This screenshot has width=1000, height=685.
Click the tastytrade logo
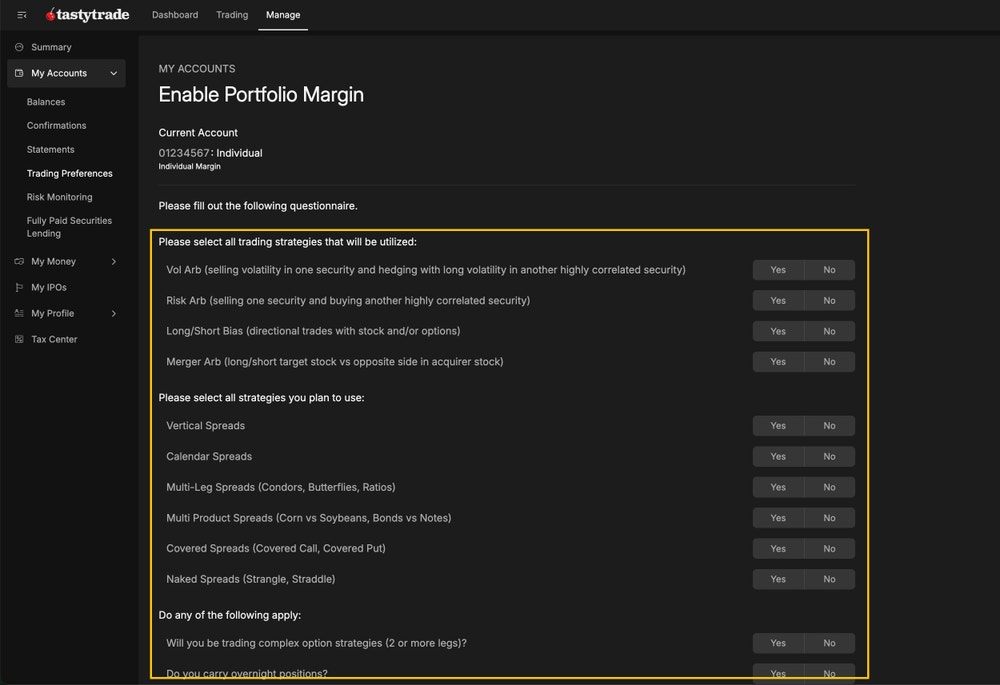[x=87, y=15]
